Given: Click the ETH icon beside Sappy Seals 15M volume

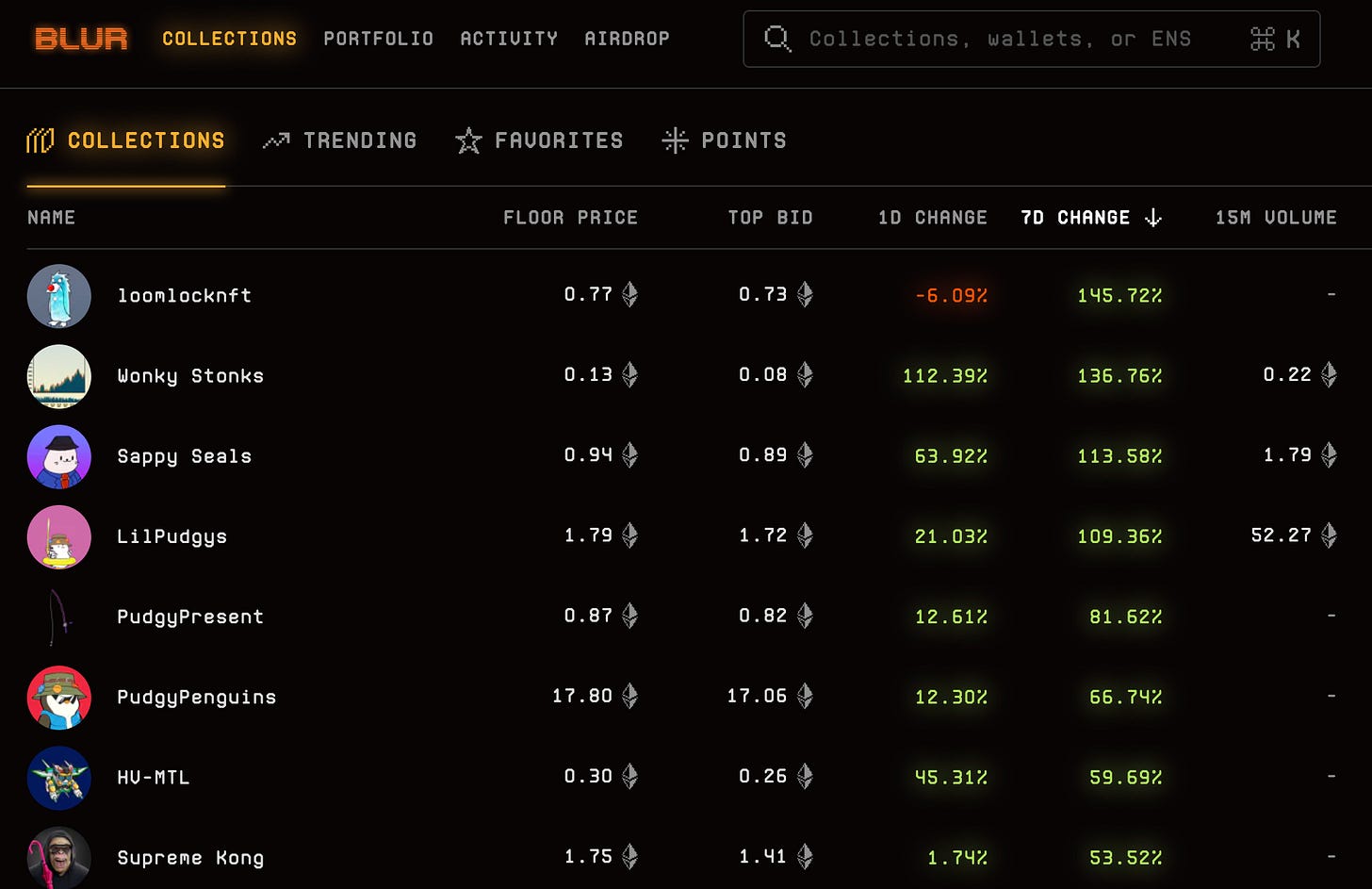Looking at the screenshot, I should click(1329, 455).
